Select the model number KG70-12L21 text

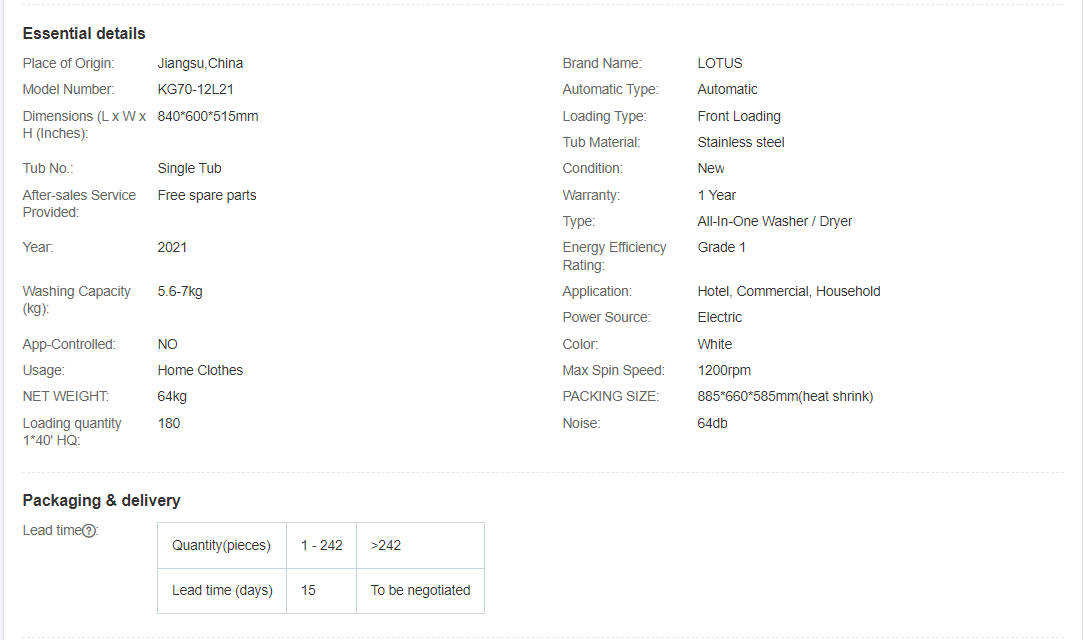point(196,89)
